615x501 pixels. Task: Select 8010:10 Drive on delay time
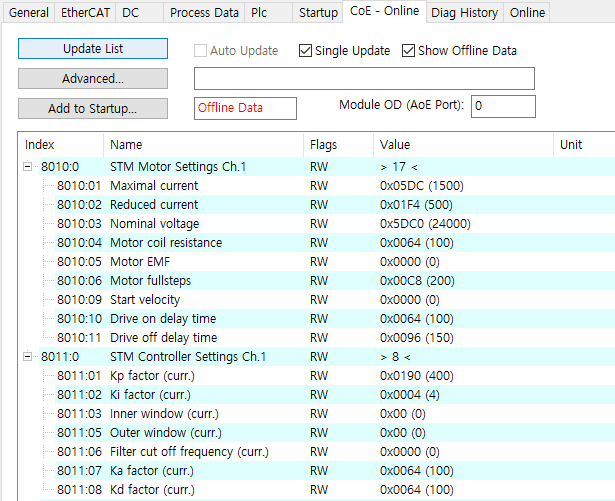click(335, 319)
